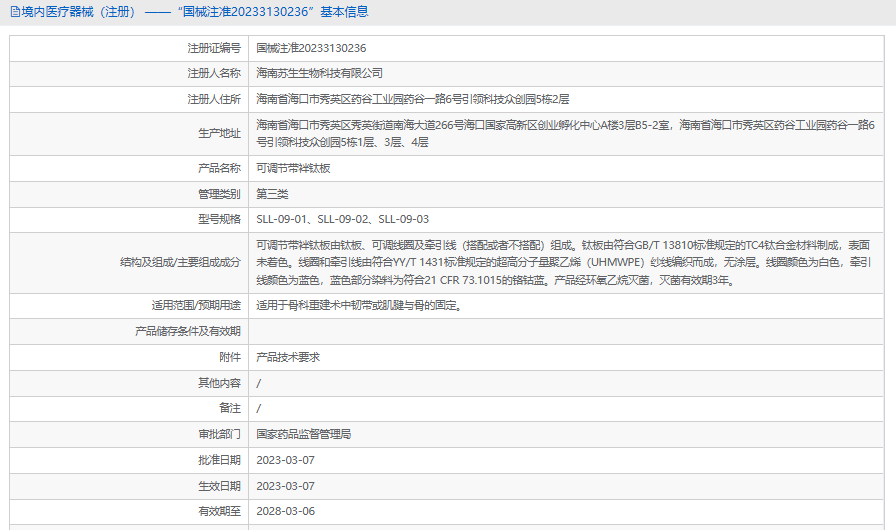Click the empty 产品储存条件及有效期 value cell

coord(566,331)
